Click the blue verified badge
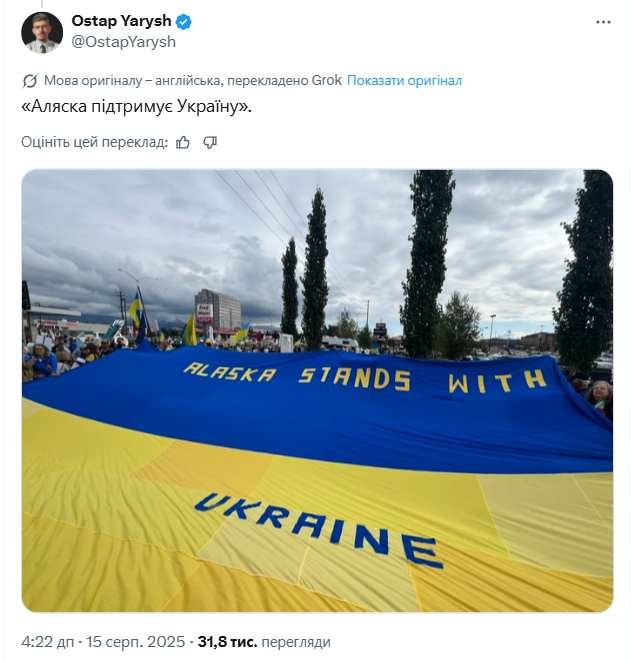 (x=184, y=22)
